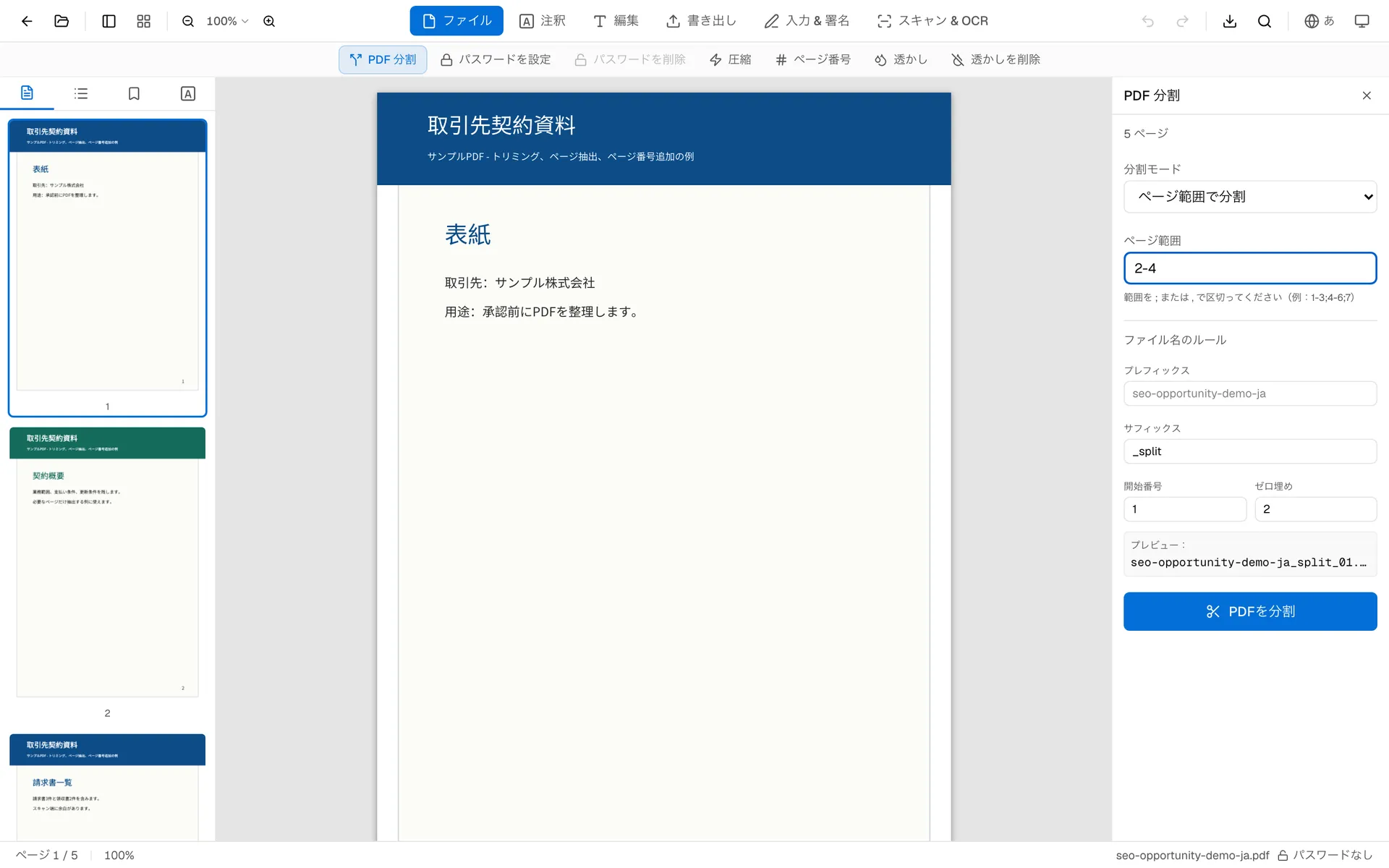
Task: Click the 圧縮 tool
Action: 730,59
